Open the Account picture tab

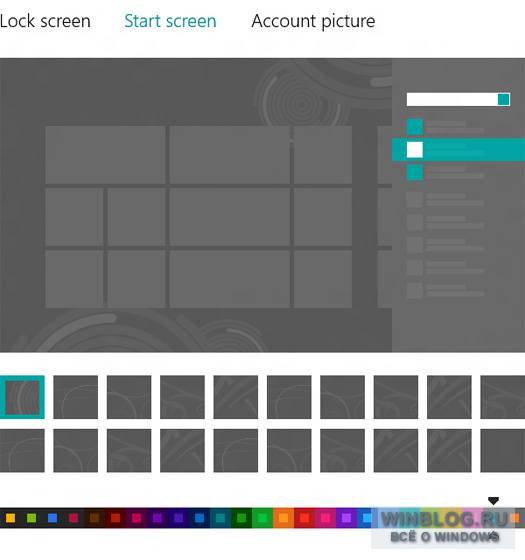click(x=313, y=21)
